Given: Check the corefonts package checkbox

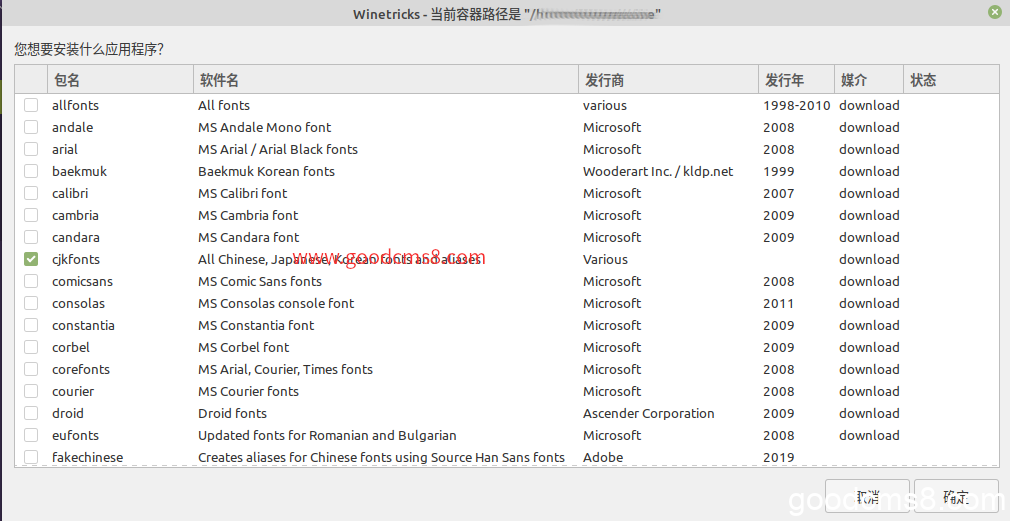Looking at the screenshot, I should pyautogui.click(x=31, y=369).
